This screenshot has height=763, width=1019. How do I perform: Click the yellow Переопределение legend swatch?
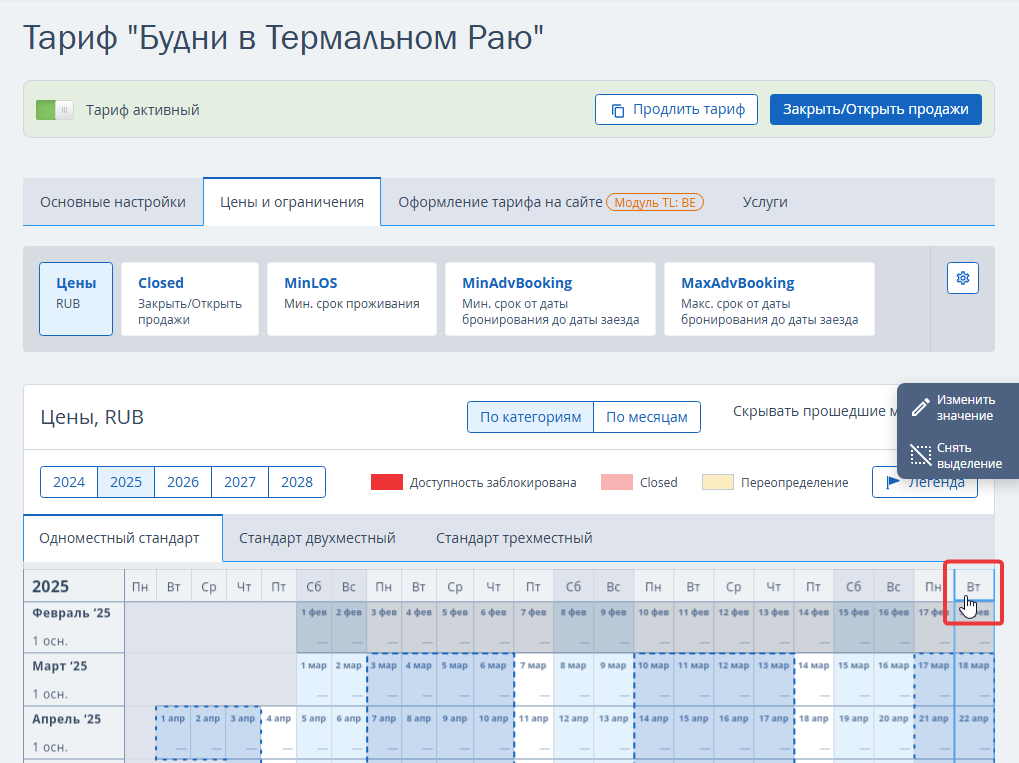(x=717, y=482)
